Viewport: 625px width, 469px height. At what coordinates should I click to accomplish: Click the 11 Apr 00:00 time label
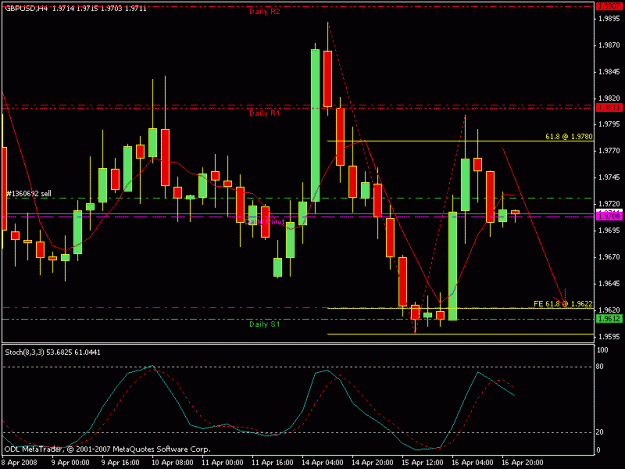[x=222, y=463]
